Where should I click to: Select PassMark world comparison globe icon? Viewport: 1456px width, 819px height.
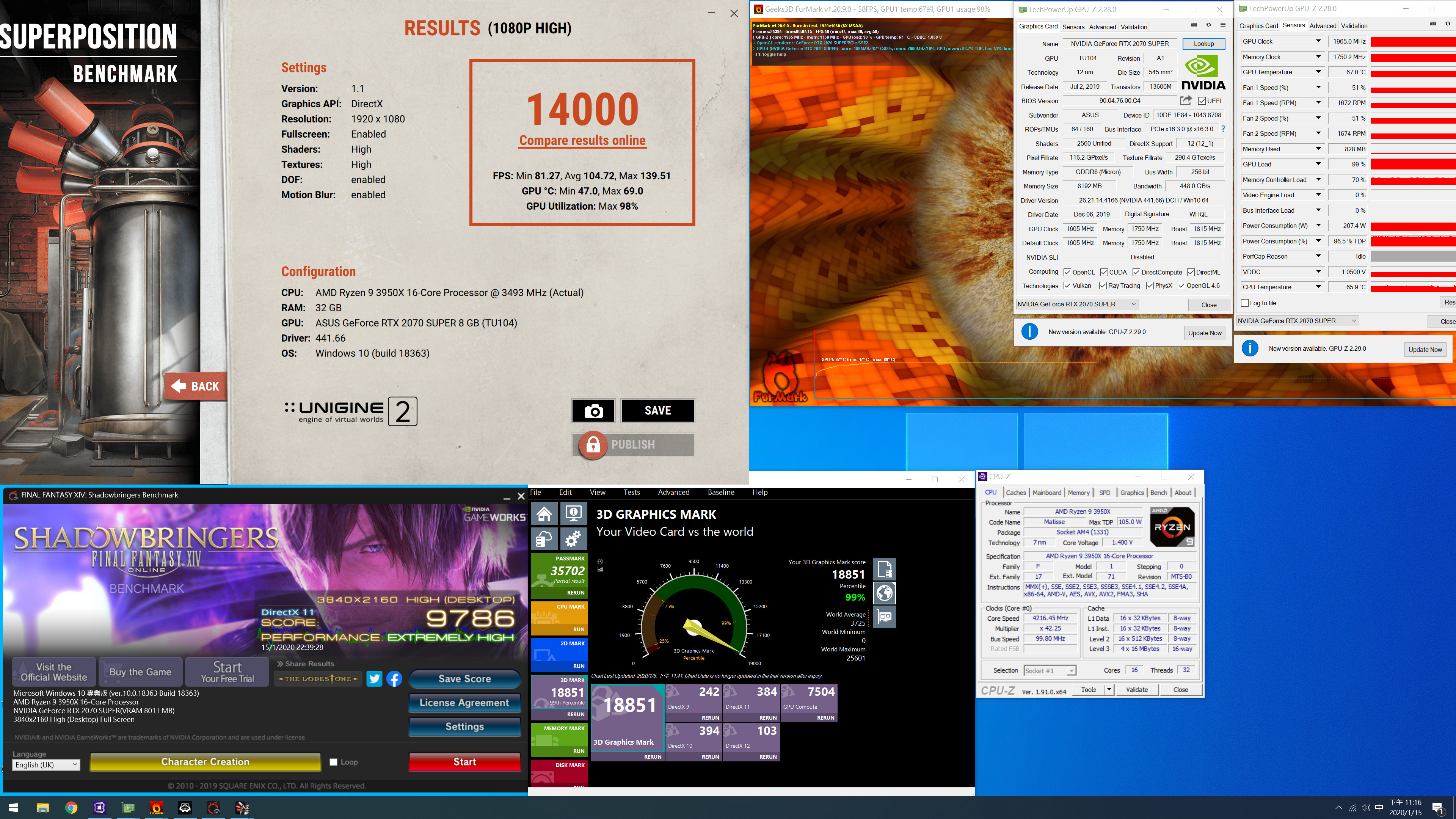pyautogui.click(x=885, y=593)
